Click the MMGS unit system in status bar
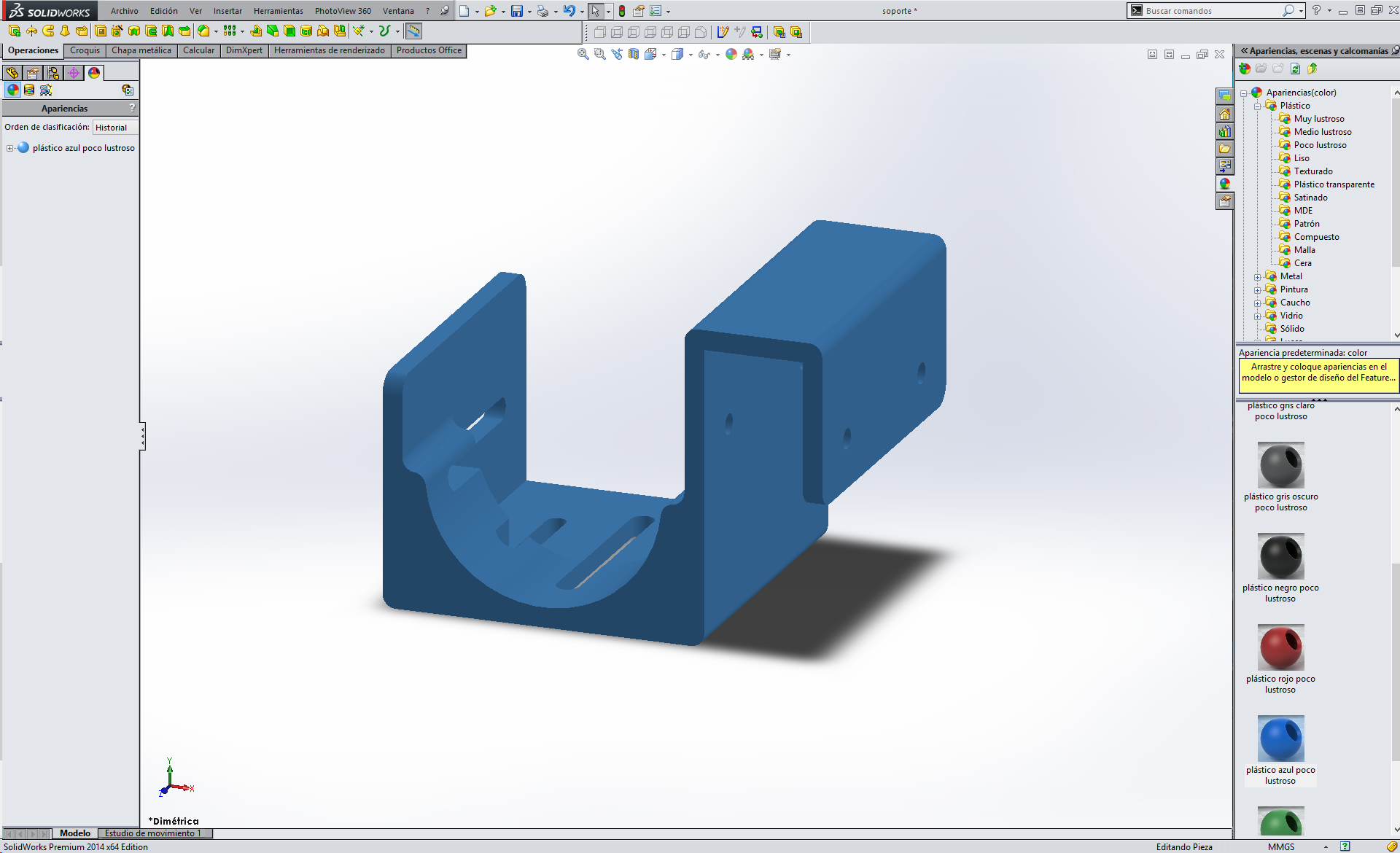The width and height of the screenshot is (1400, 853). click(1281, 846)
